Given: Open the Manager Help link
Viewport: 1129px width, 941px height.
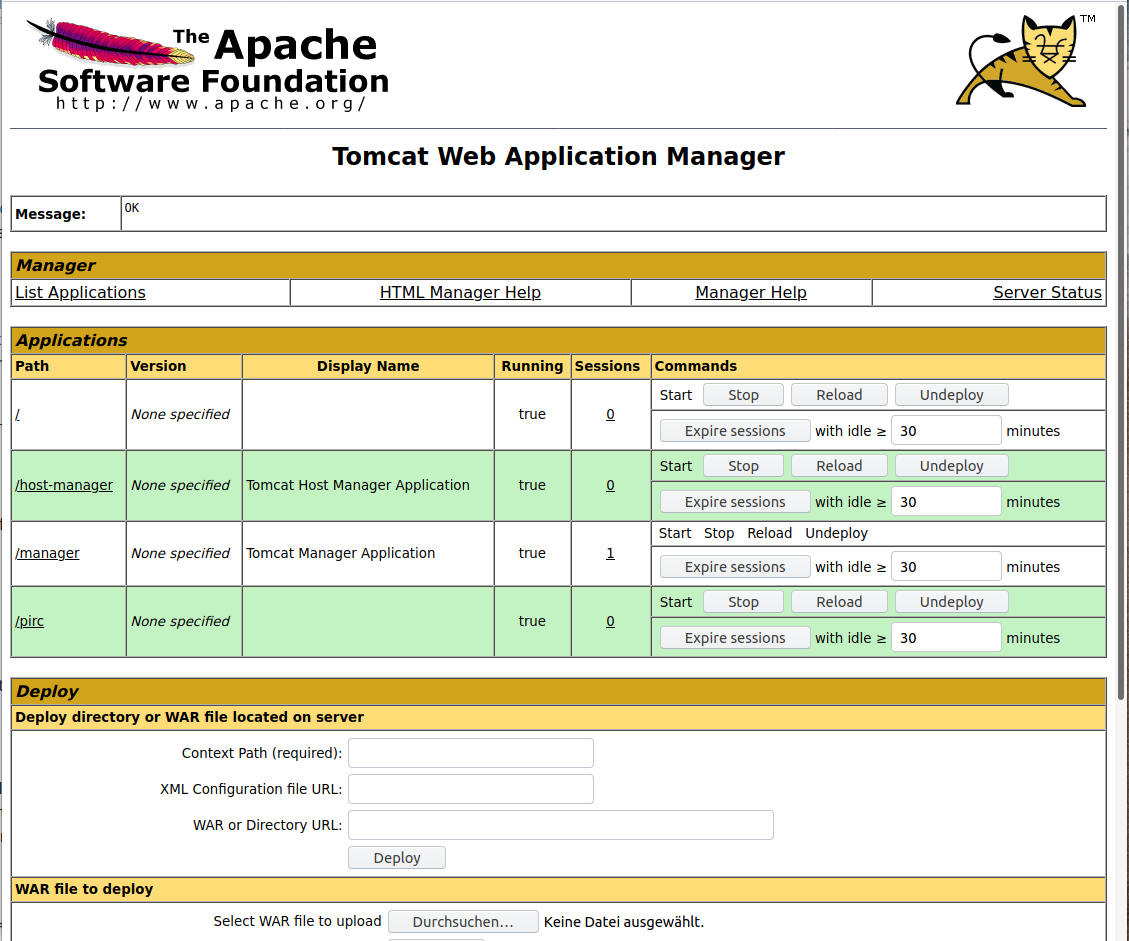Looking at the screenshot, I should (x=751, y=292).
